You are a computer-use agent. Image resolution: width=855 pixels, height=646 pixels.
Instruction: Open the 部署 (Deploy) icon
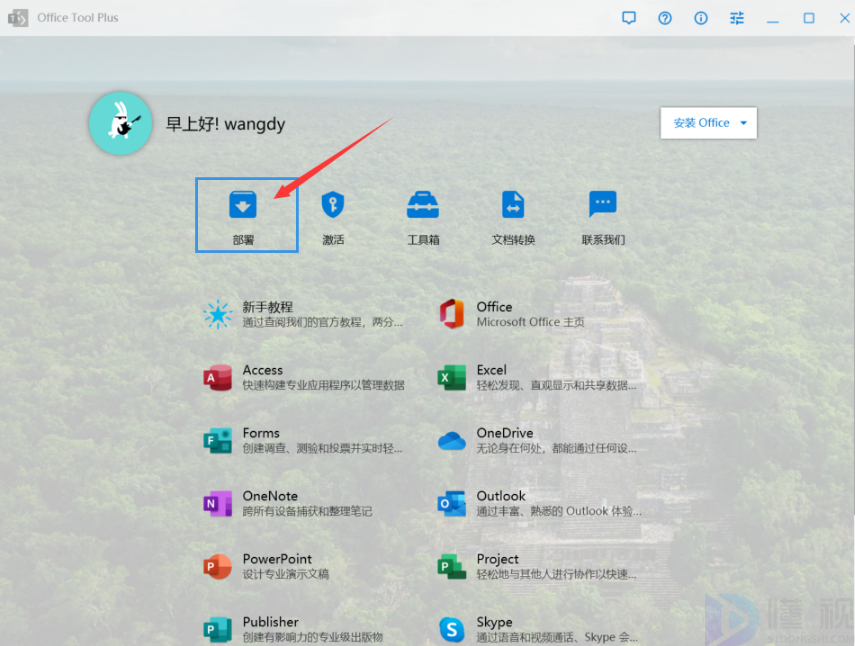click(243, 204)
